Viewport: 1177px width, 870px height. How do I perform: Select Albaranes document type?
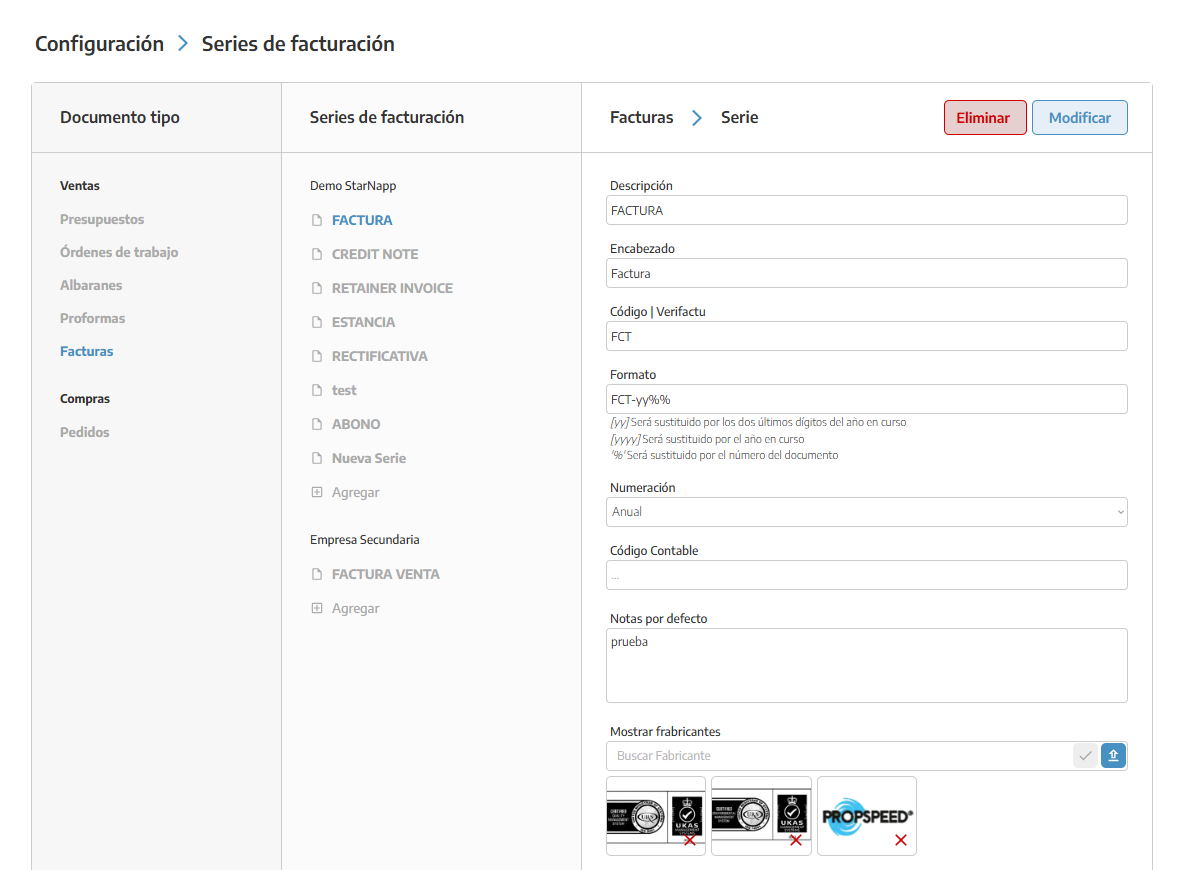click(x=91, y=285)
